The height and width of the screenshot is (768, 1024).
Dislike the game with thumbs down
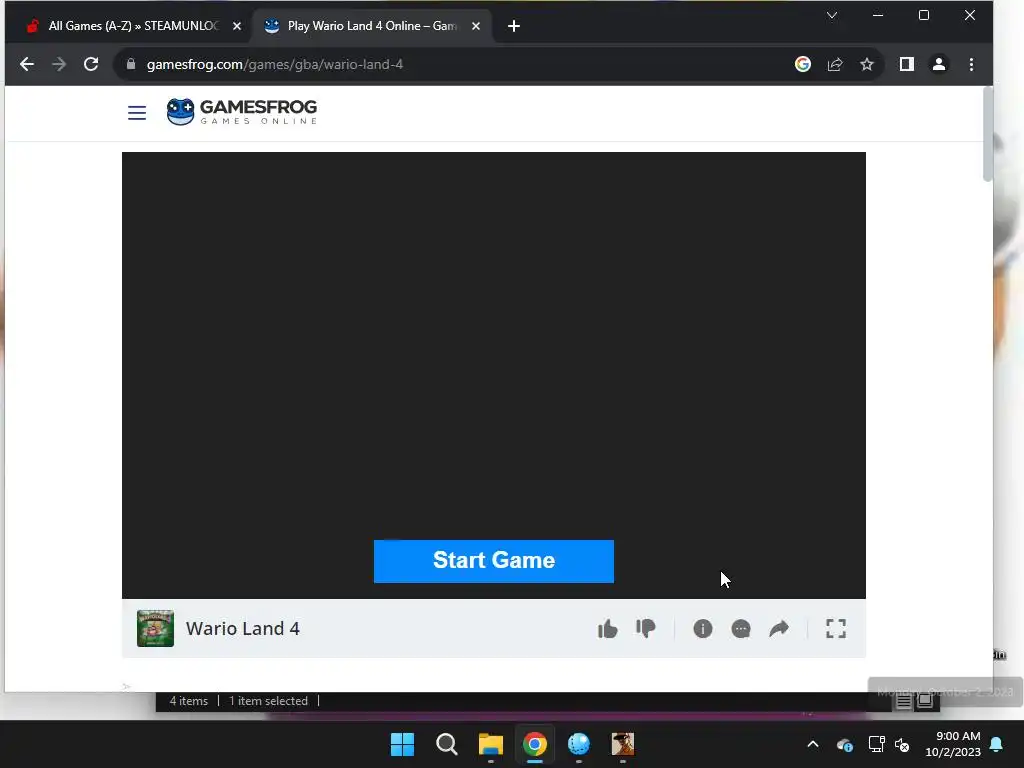click(645, 628)
